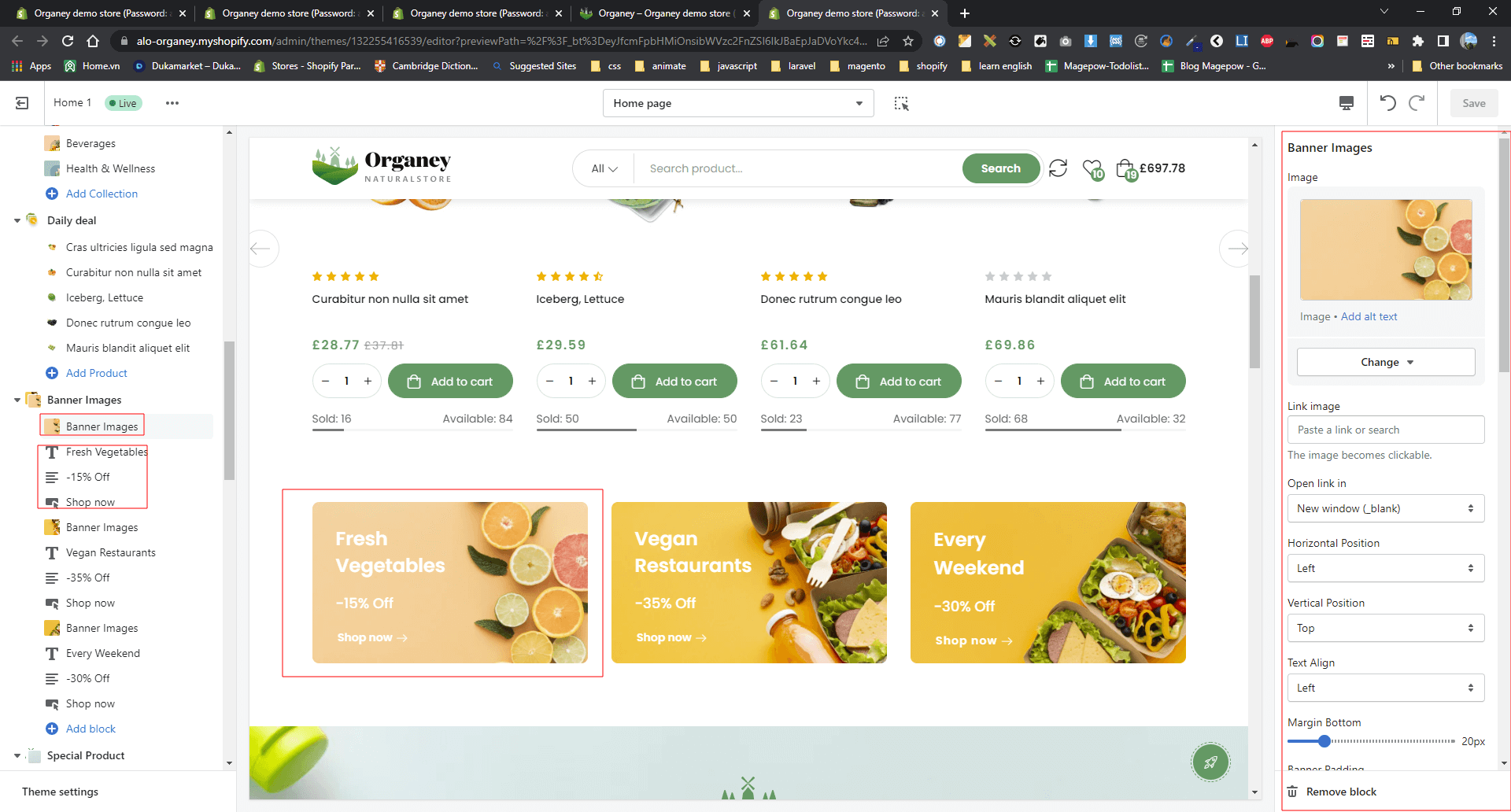Collapse the Daily deal section

point(17,221)
